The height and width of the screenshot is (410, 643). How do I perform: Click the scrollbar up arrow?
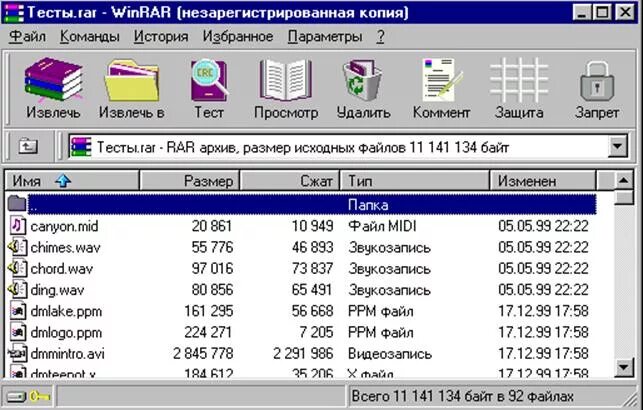(624, 180)
